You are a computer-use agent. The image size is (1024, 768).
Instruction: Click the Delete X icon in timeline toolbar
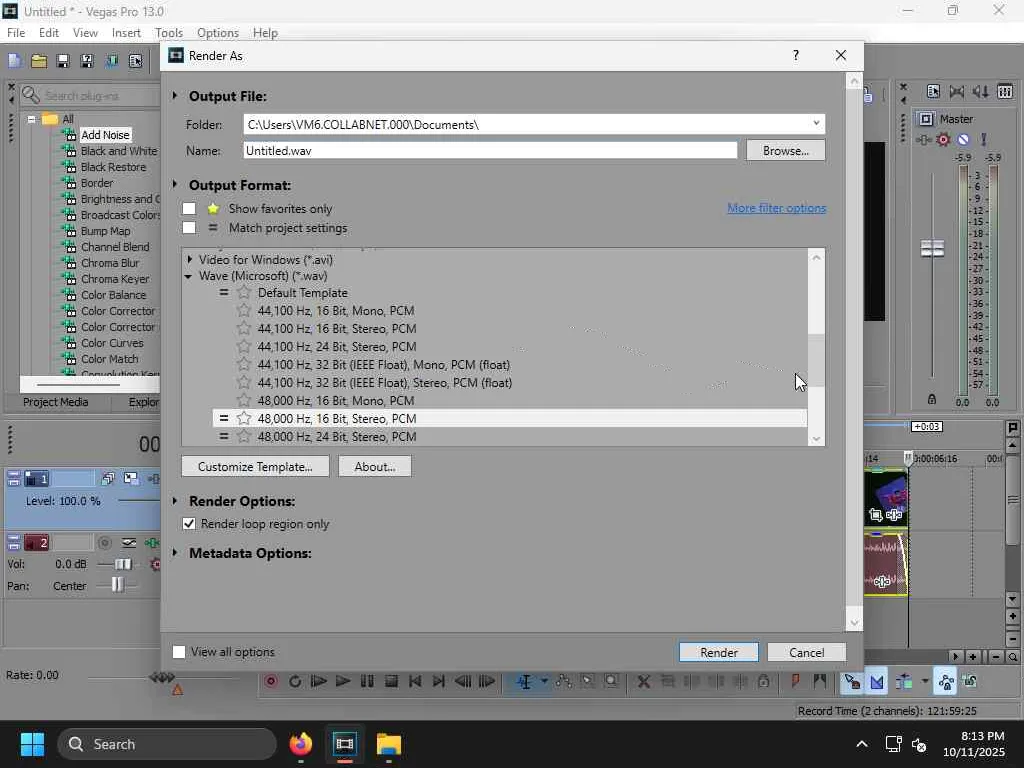click(644, 682)
